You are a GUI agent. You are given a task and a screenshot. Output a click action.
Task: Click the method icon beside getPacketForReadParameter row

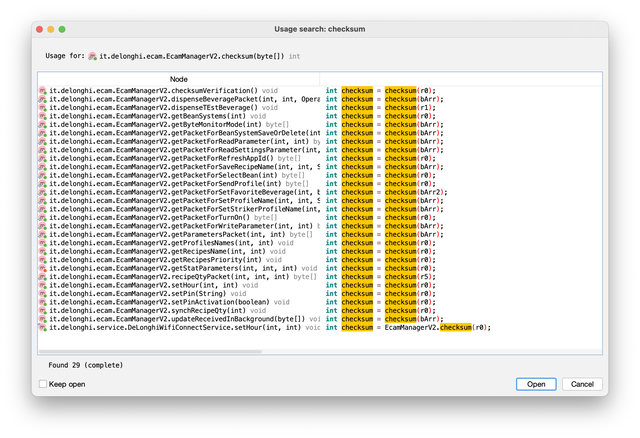click(43, 142)
